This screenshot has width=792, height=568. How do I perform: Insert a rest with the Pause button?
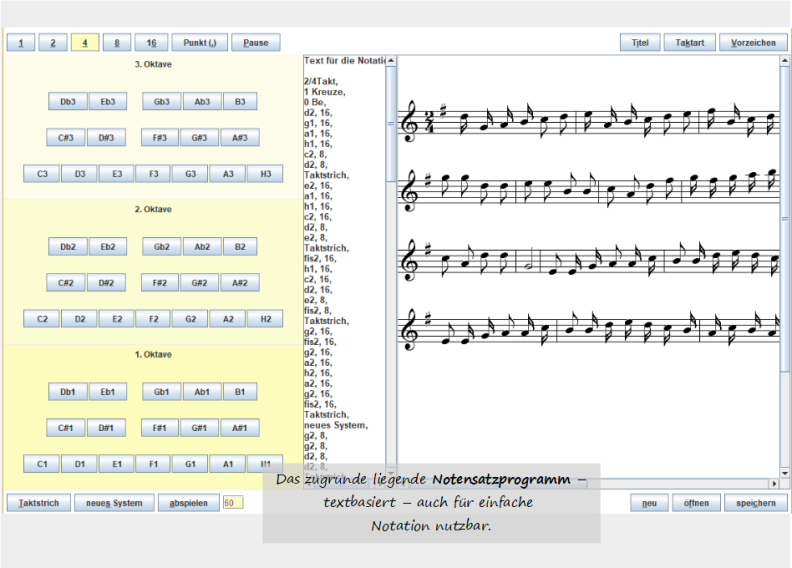256,43
